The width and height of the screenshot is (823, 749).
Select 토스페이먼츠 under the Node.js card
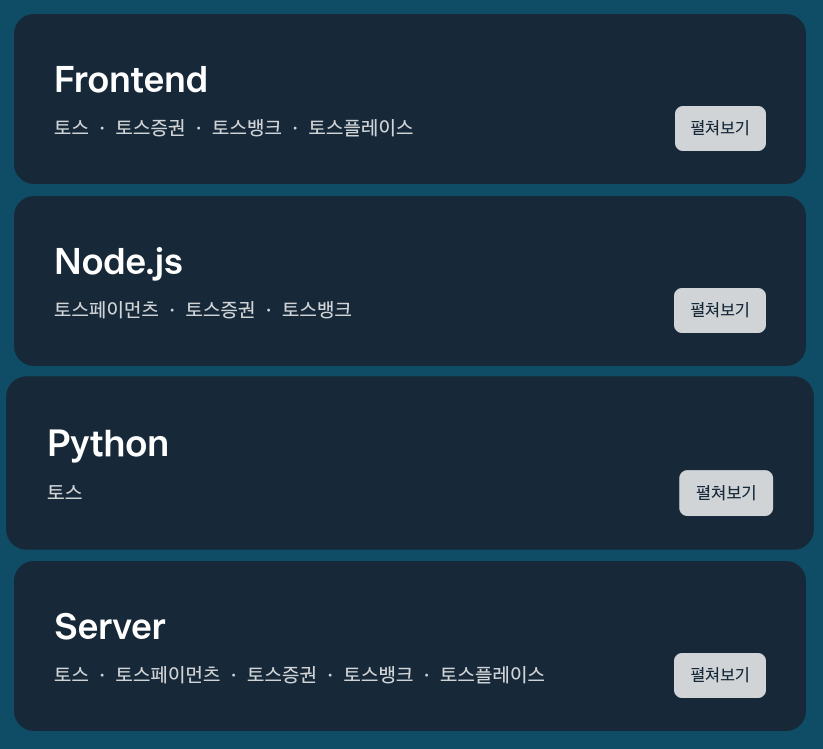point(107,309)
